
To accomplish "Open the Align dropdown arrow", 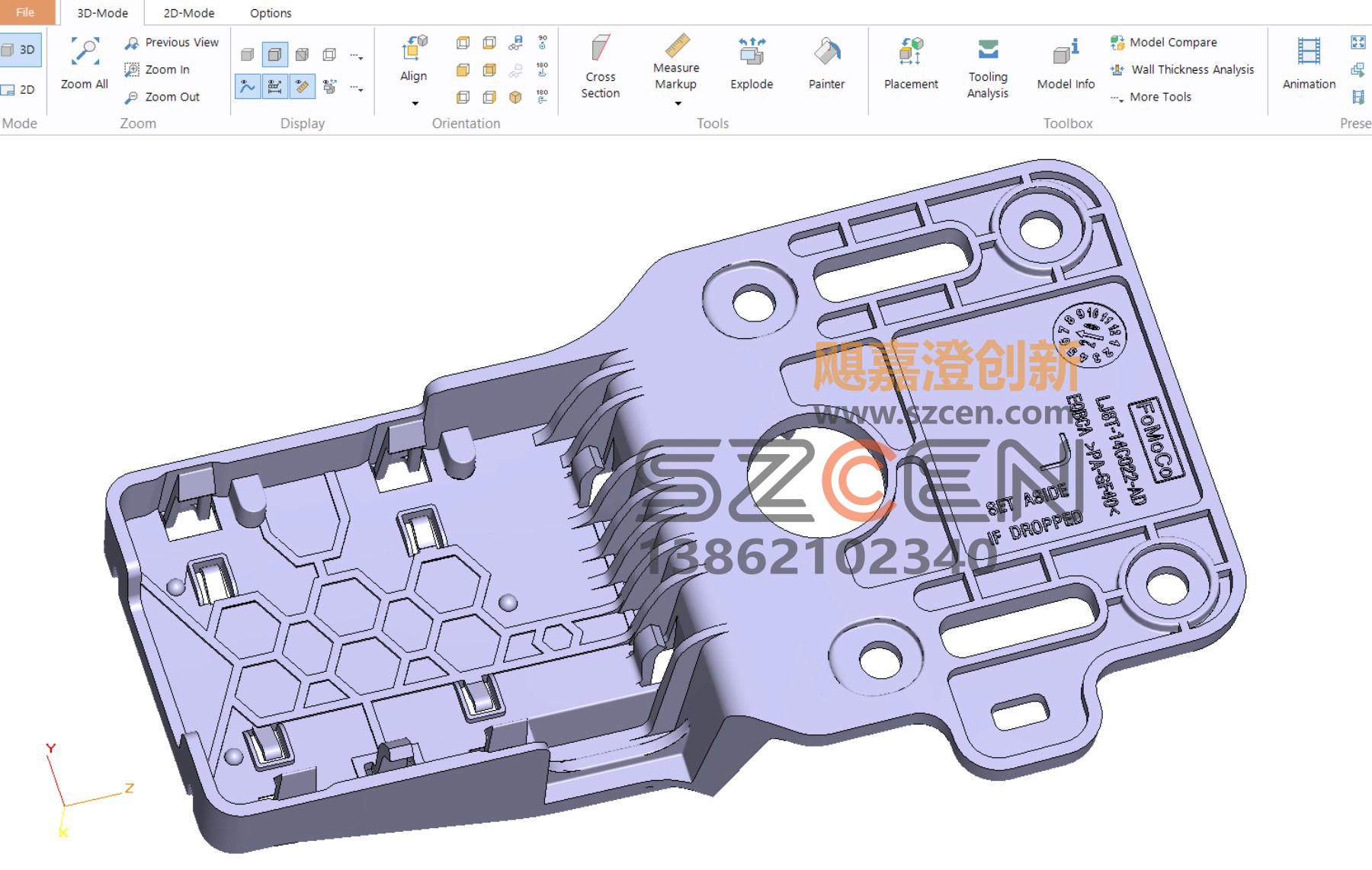I will click(415, 103).
